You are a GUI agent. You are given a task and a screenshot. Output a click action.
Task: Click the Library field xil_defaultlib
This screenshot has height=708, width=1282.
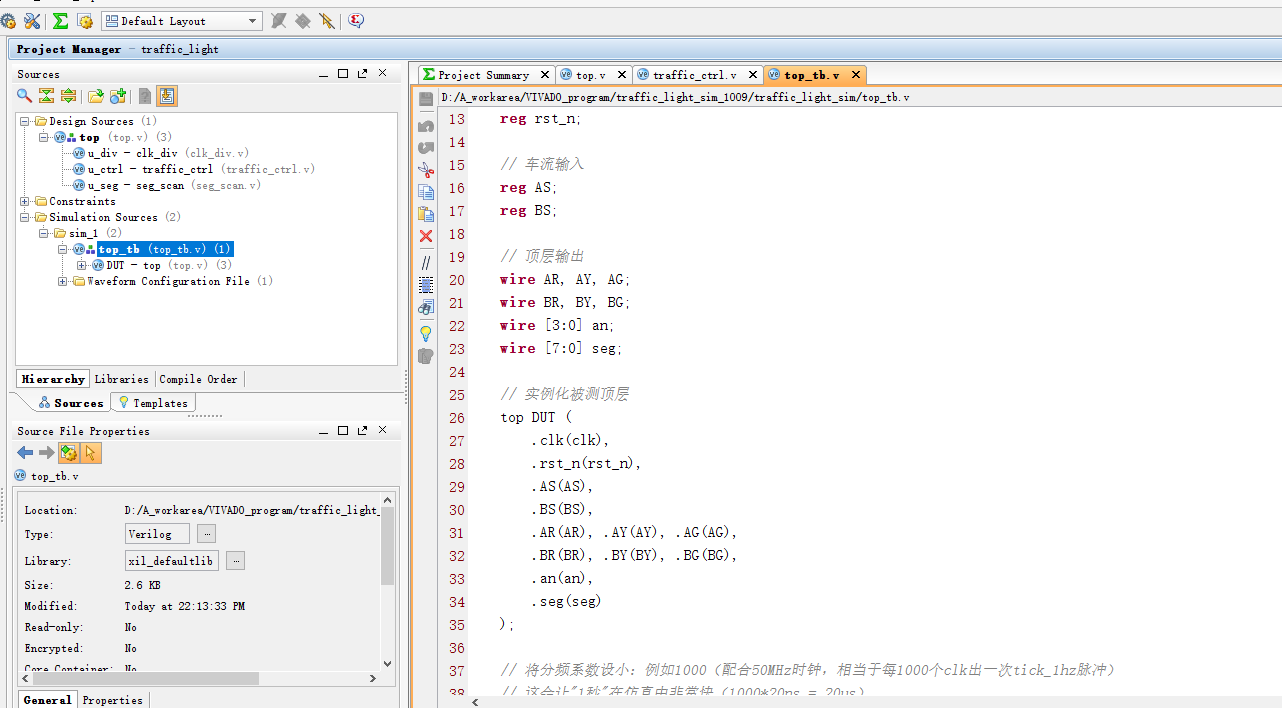[x=172, y=561]
